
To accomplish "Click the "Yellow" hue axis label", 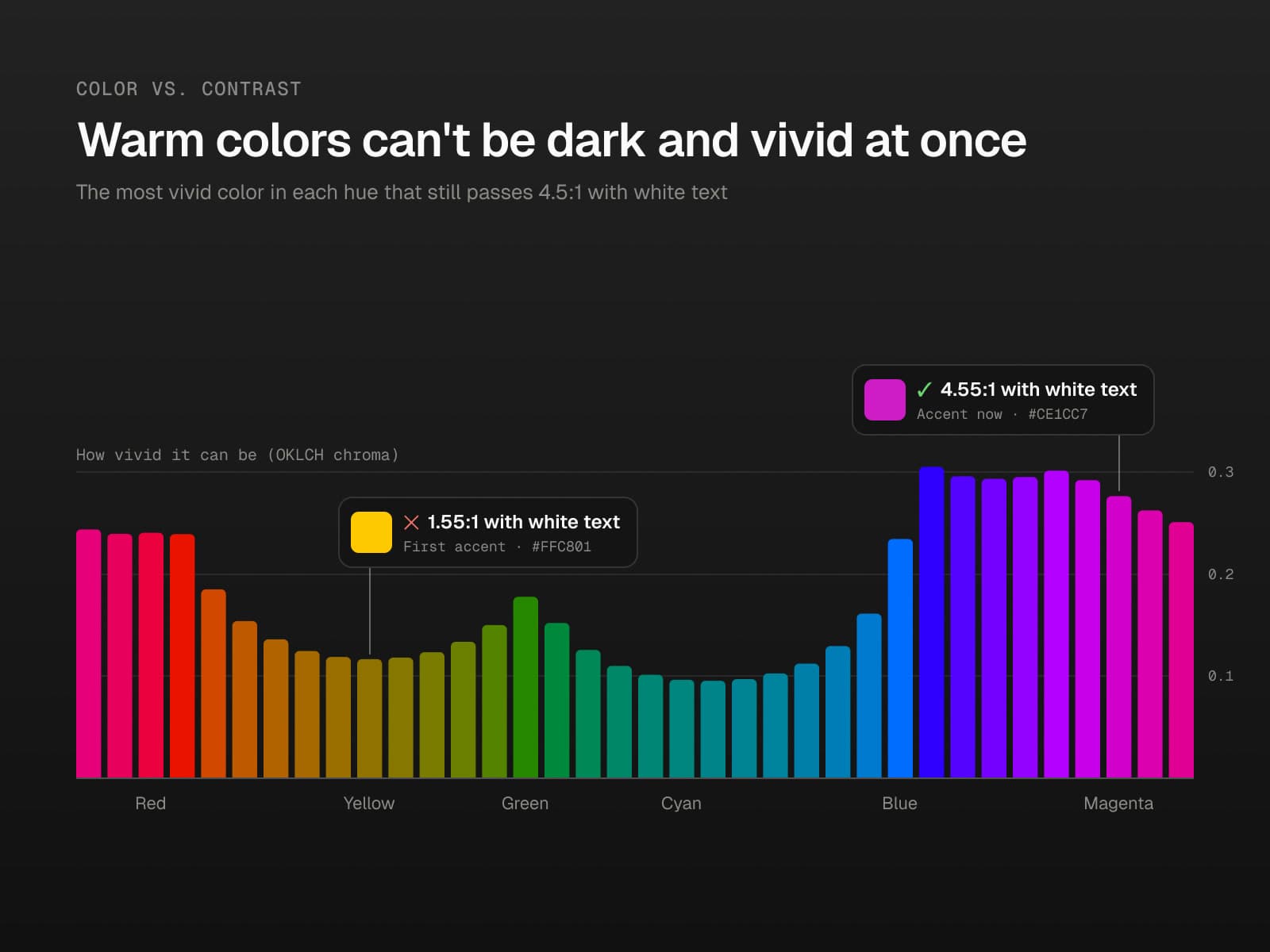I will pyautogui.click(x=369, y=804).
